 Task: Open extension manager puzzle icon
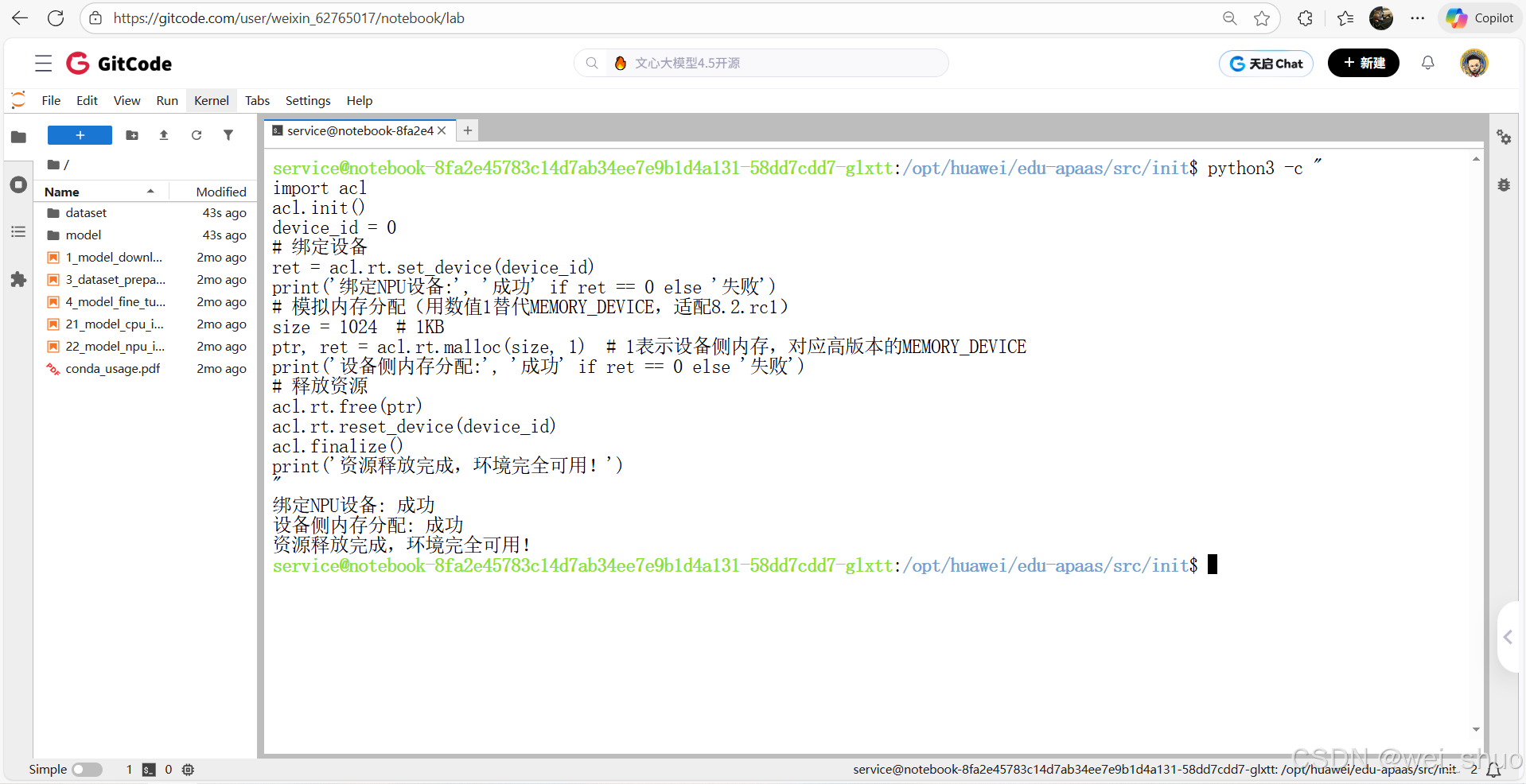(18, 280)
